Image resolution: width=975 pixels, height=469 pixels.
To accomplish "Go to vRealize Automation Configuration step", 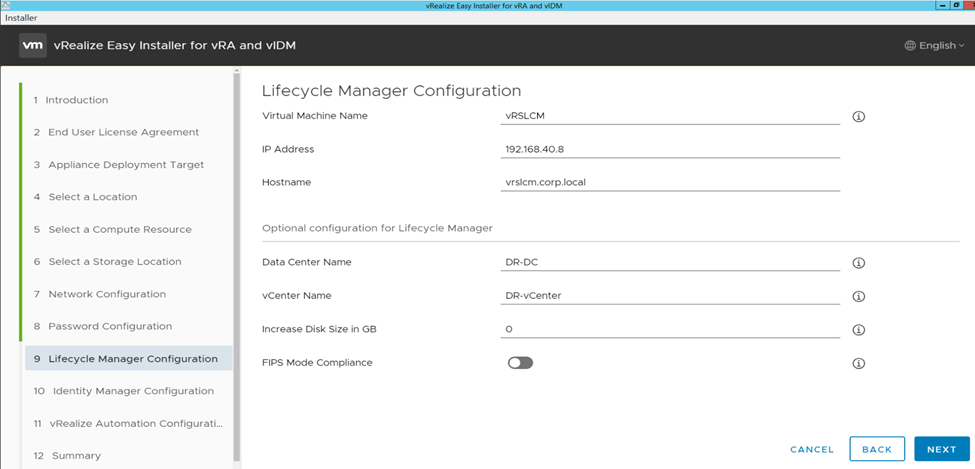I will tap(128, 424).
